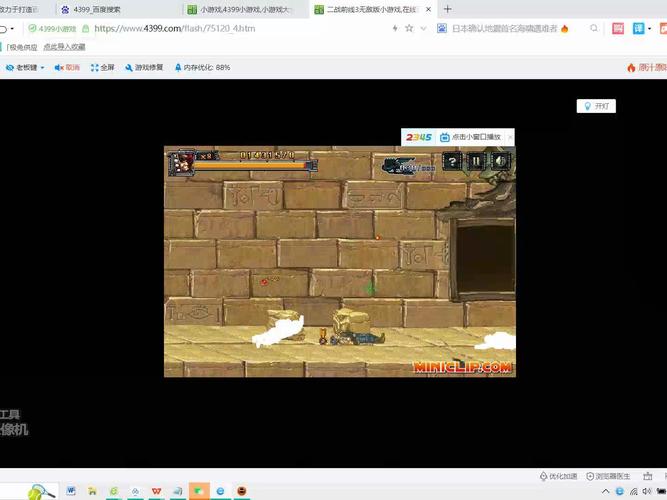Expand the system tray hidden icons chevron
This screenshot has height=500, width=667.
pyautogui.click(x=606, y=491)
